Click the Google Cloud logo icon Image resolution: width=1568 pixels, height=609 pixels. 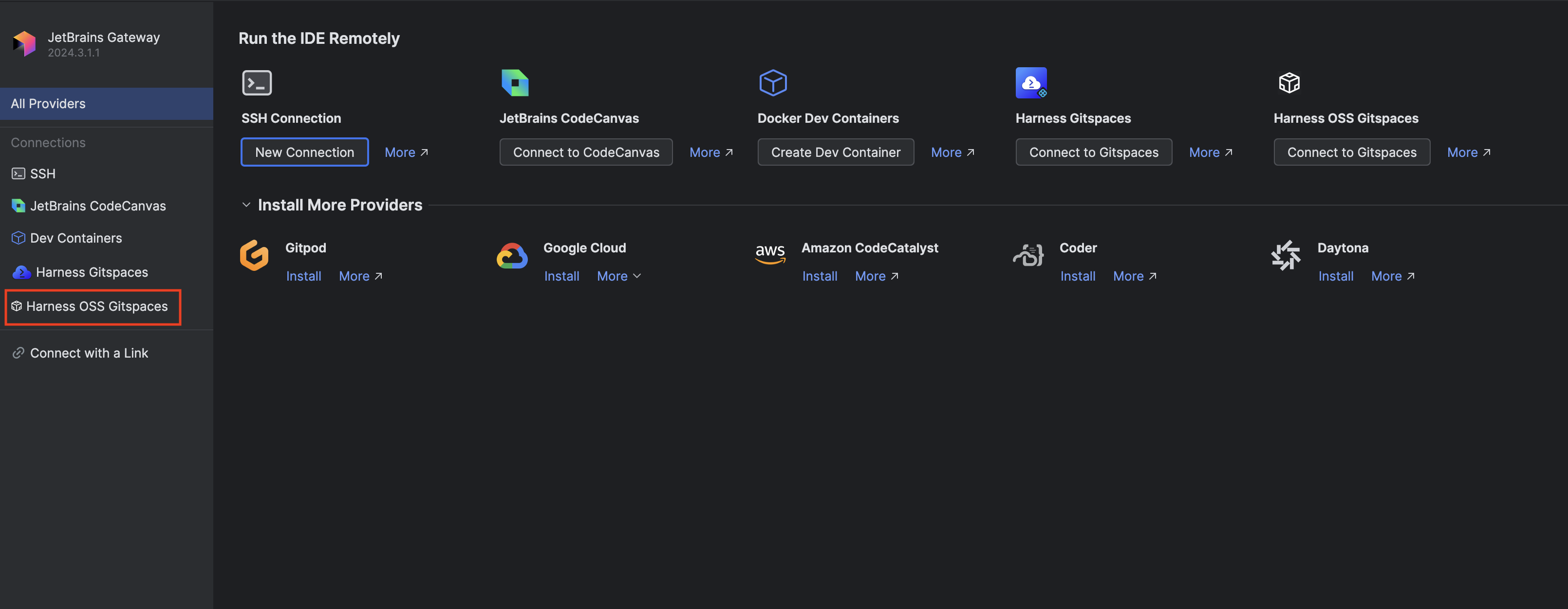(512, 256)
